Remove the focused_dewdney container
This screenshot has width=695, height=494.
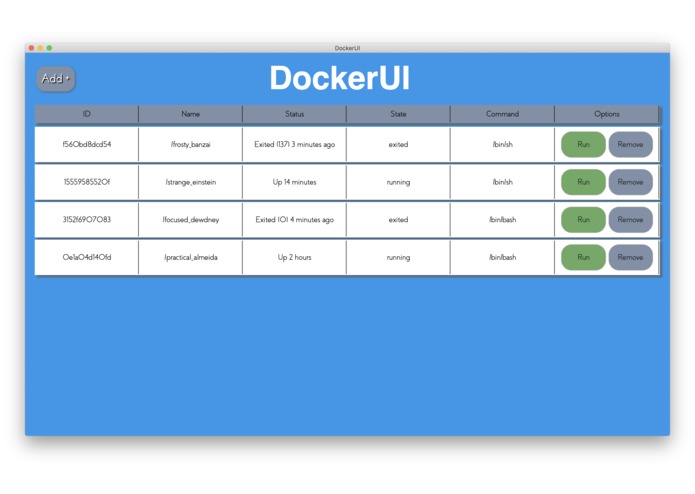630,220
